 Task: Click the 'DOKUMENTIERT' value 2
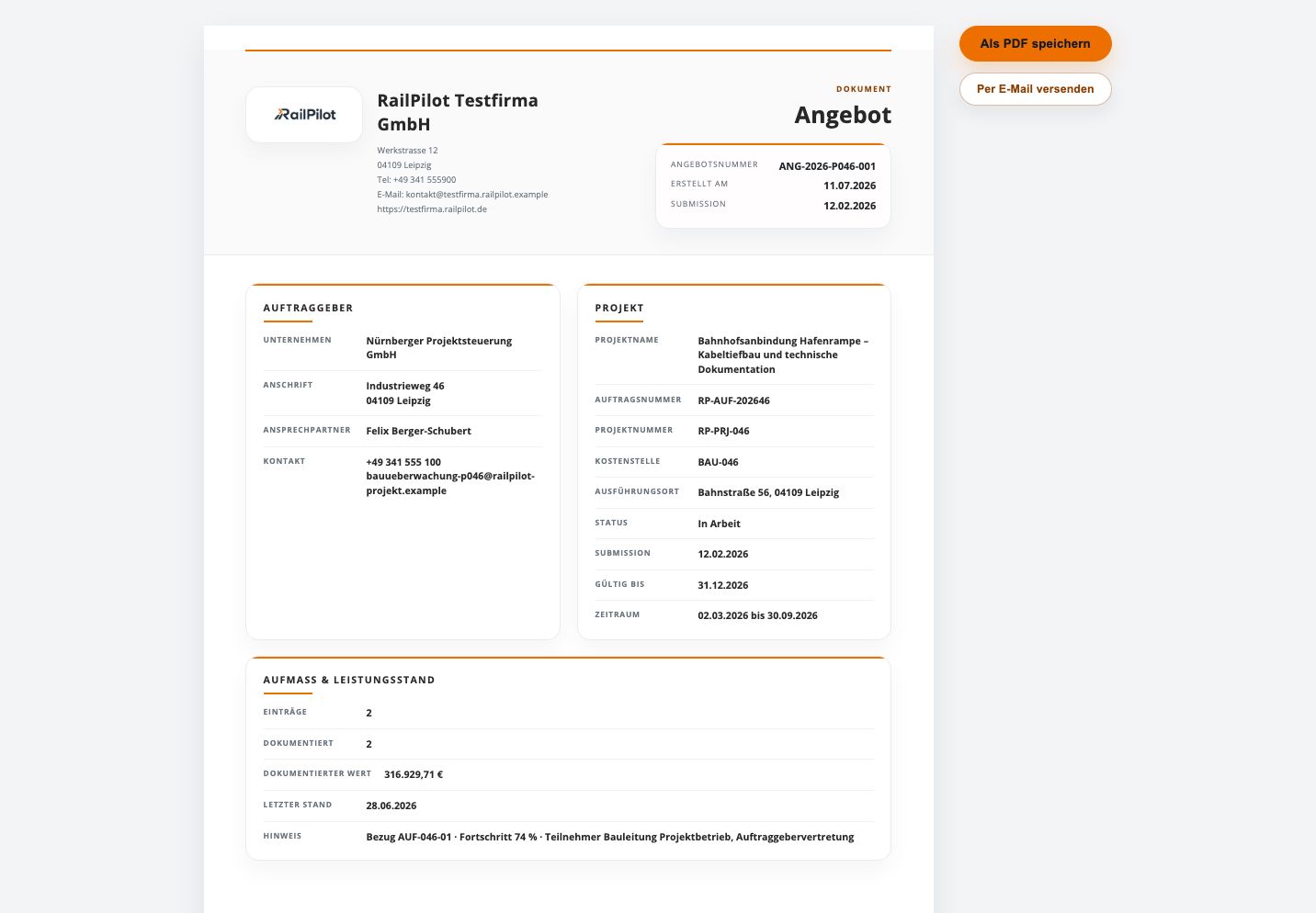tap(369, 744)
